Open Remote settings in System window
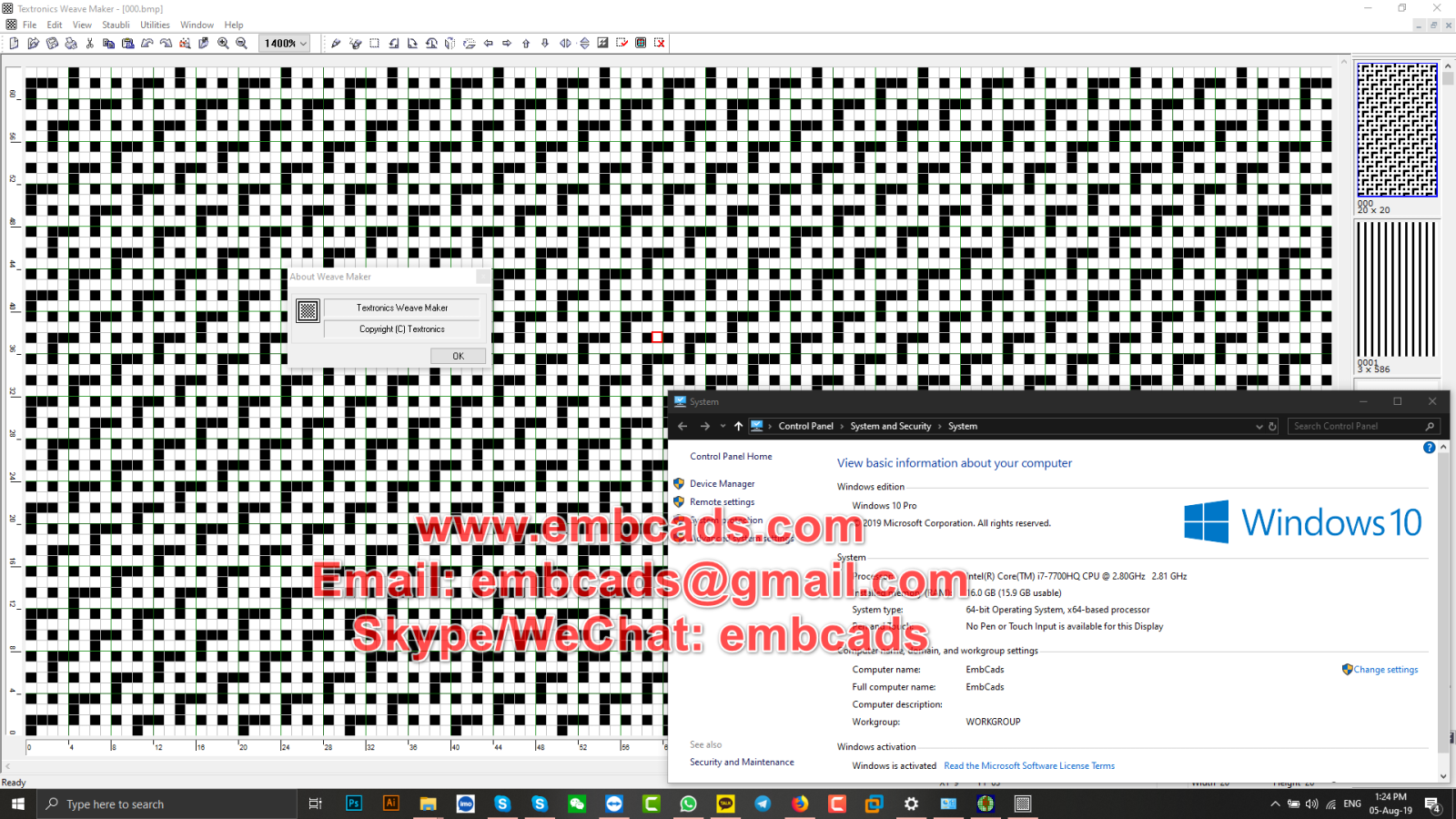This screenshot has height=819, width=1456. coord(722,502)
